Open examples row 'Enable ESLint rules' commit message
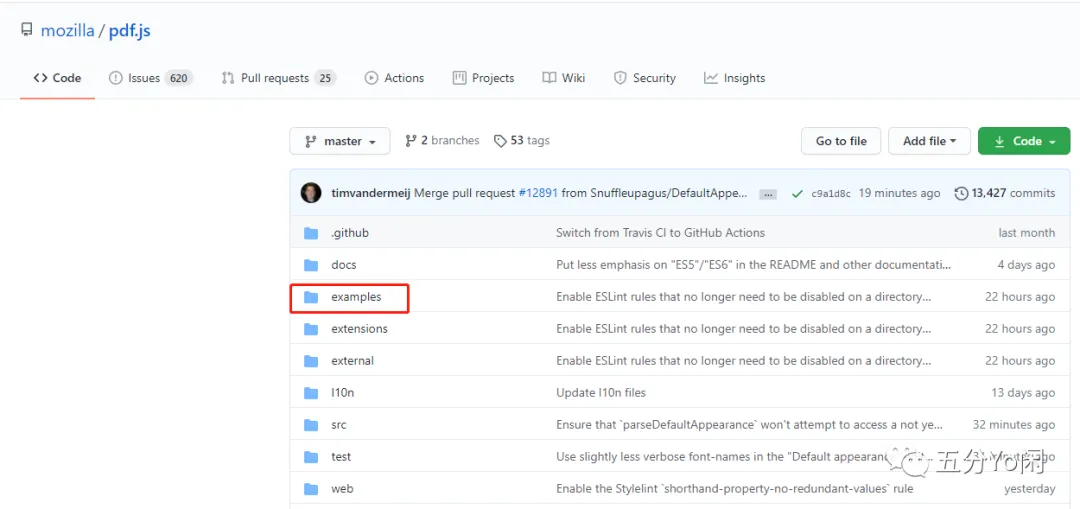Viewport: 1080px width, 509px height. click(x=744, y=297)
